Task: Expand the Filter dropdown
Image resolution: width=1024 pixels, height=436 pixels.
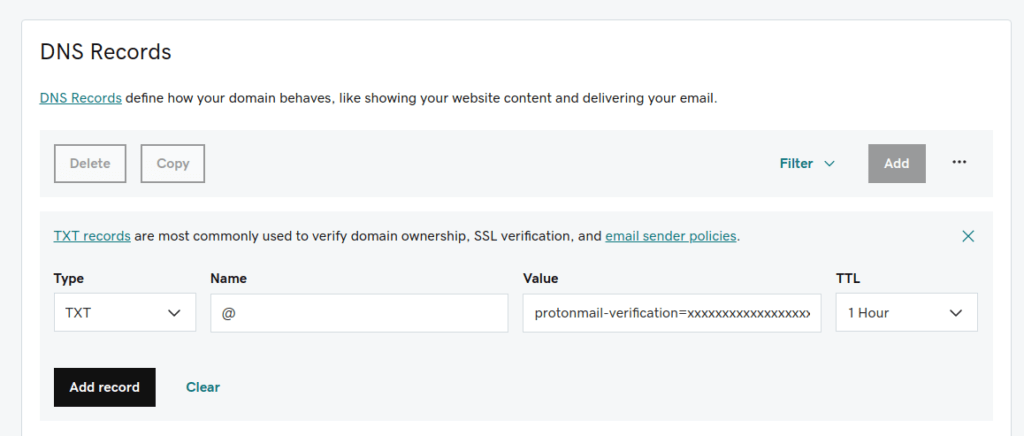Action: click(x=807, y=163)
